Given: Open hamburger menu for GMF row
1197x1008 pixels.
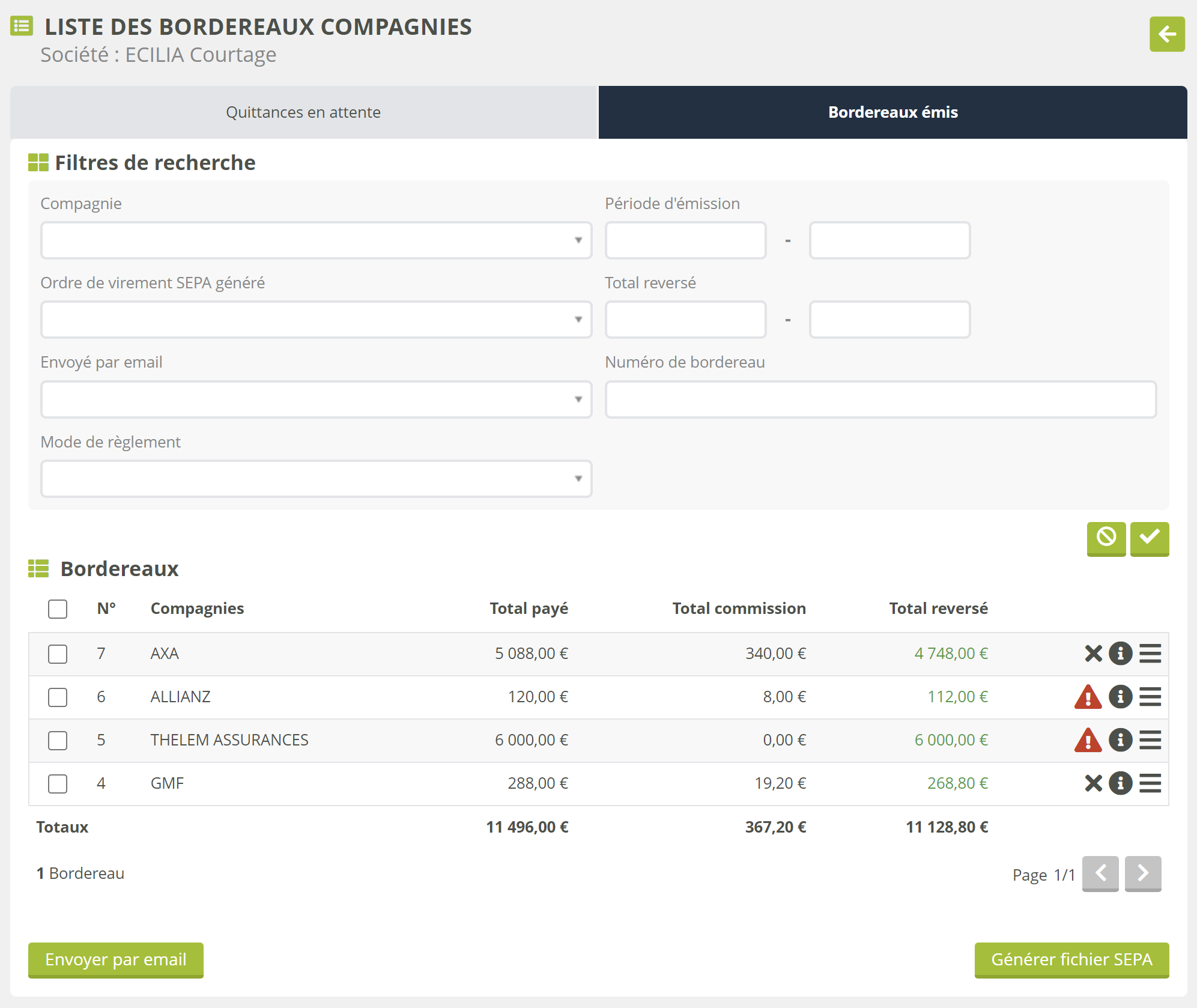Looking at the screenshot, I should (1150, 783).
